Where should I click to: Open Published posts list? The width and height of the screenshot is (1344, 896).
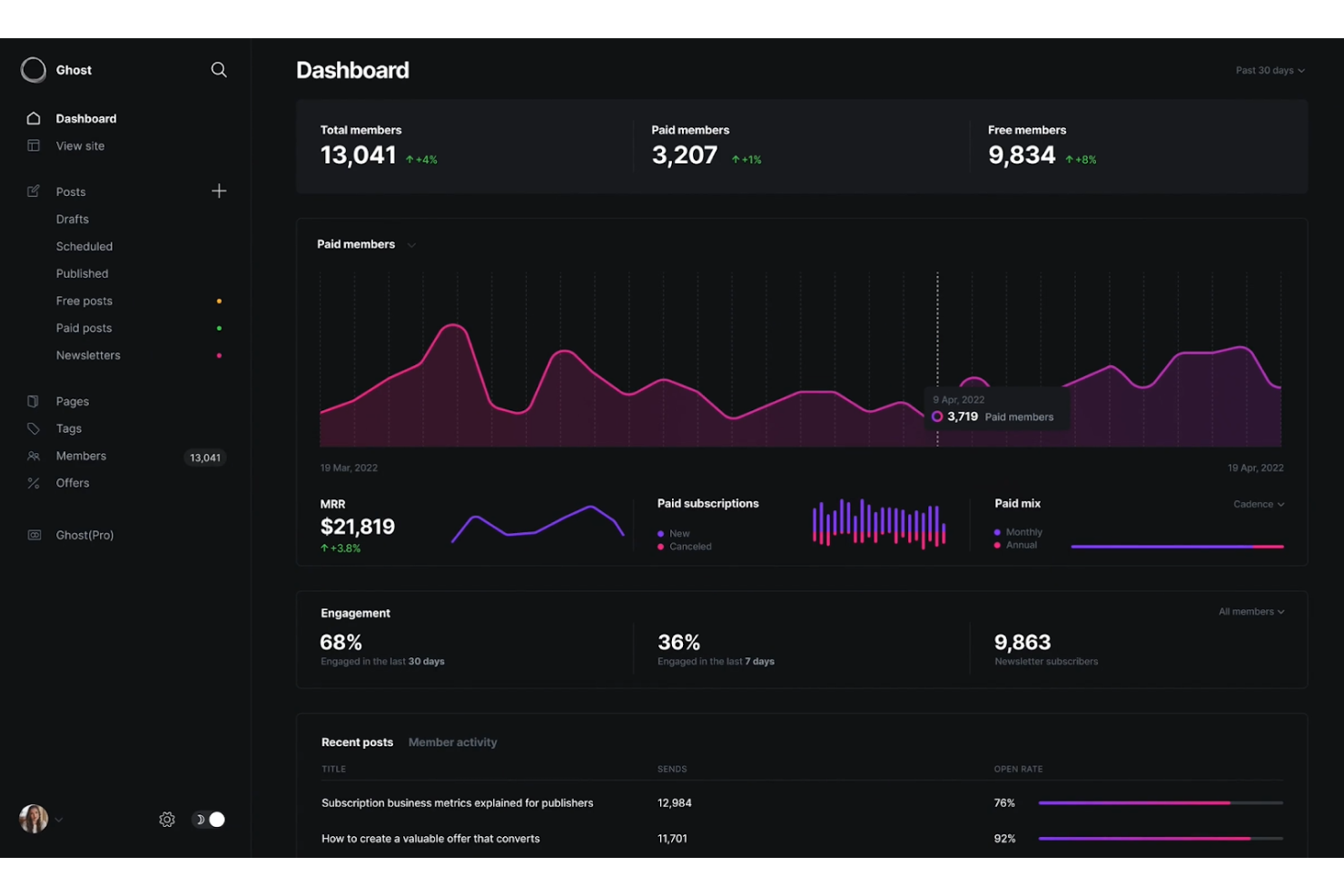coord(82,273)
